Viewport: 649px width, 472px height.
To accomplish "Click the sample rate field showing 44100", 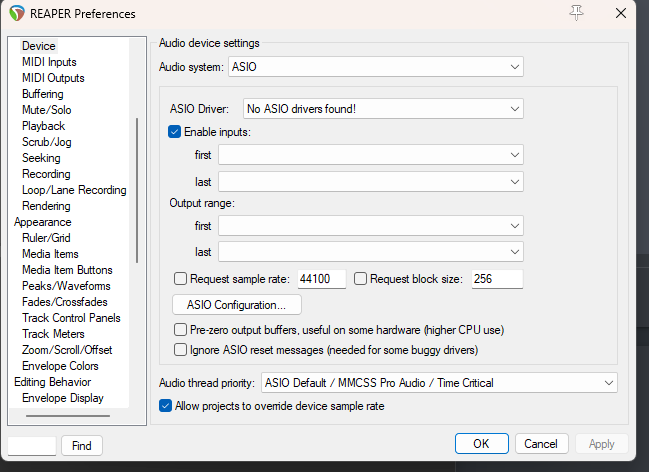I will click(321, 279).
